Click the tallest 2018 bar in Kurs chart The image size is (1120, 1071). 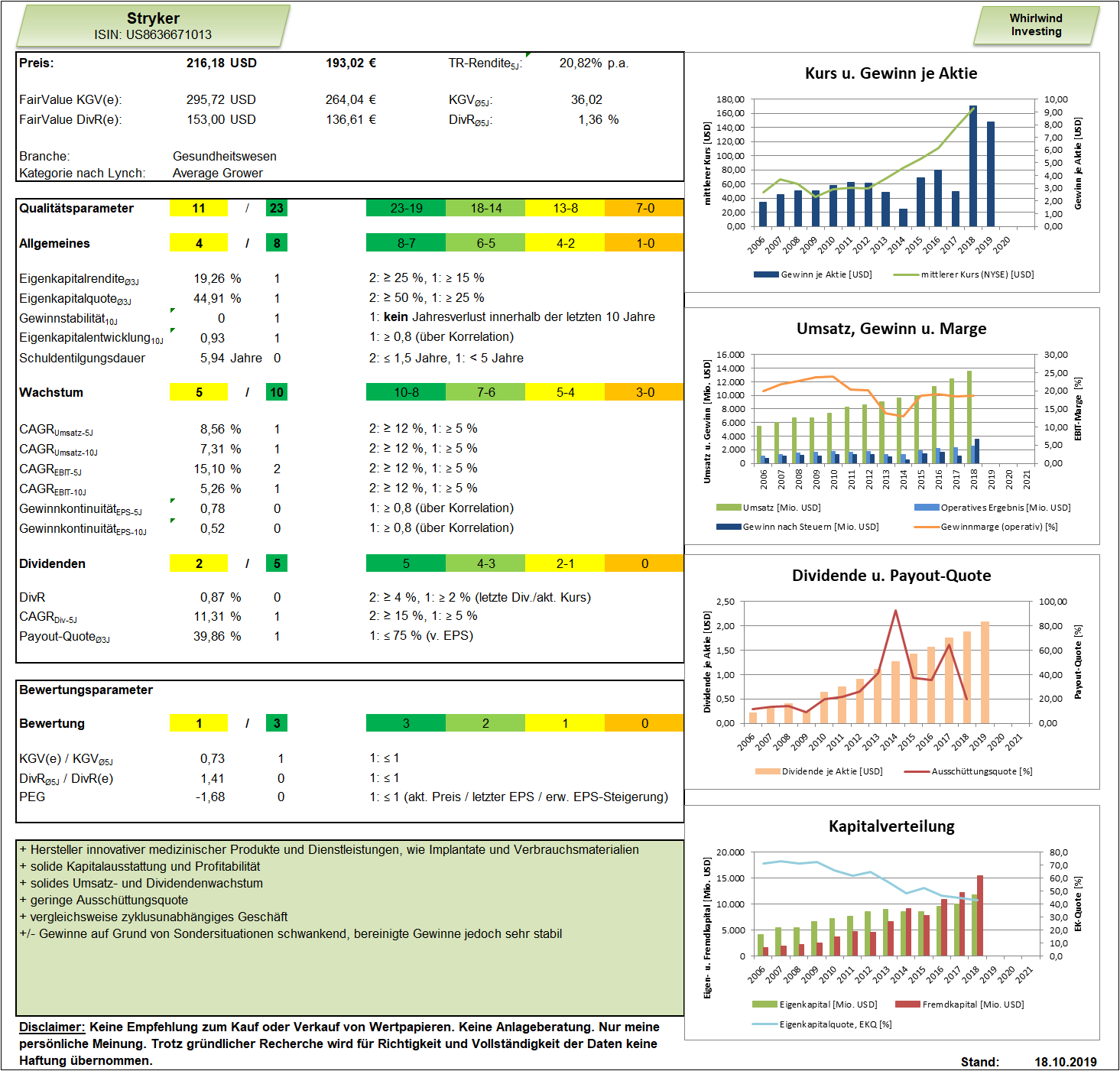pyautogui.click(x=973, y=166)
